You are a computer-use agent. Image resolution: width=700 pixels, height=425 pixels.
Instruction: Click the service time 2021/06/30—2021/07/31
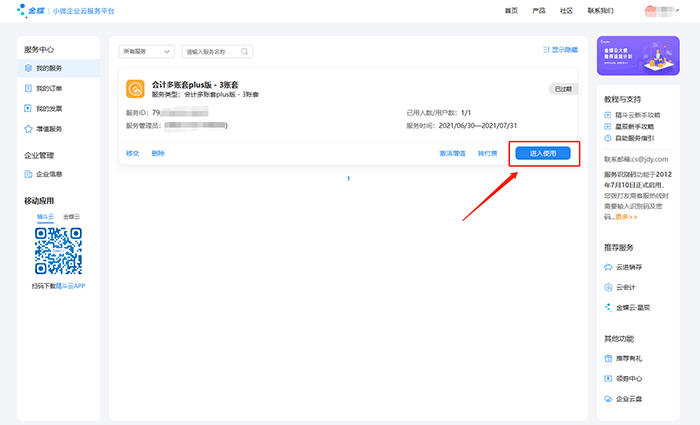coord(478,125)
